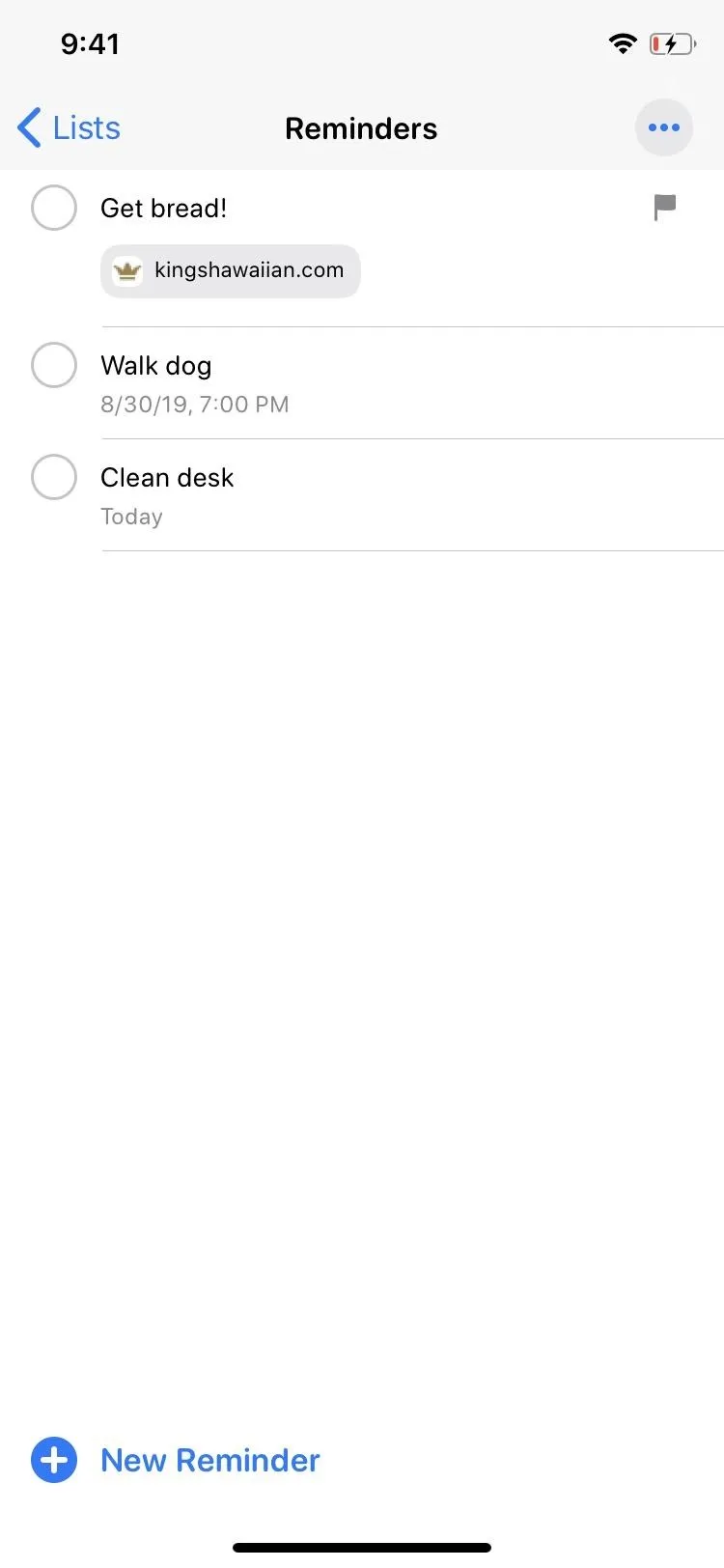Open the kingshawaiian.com link
Viewport: 724px width, 1568px height.
tap(231, 271)
